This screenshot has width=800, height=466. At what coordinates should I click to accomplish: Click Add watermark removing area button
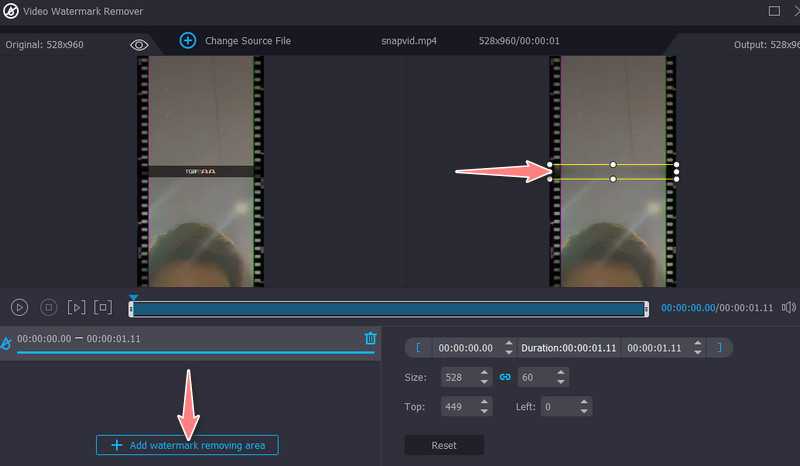coord(187,445)
